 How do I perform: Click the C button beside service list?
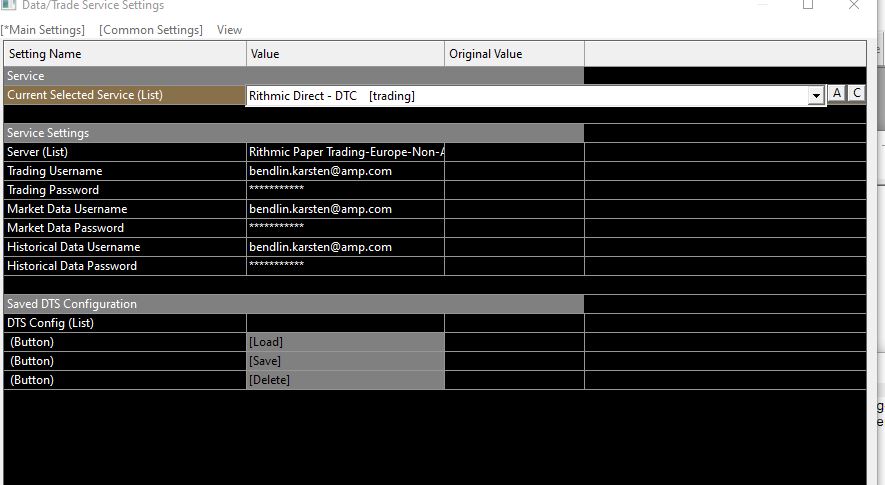(857, 93)
